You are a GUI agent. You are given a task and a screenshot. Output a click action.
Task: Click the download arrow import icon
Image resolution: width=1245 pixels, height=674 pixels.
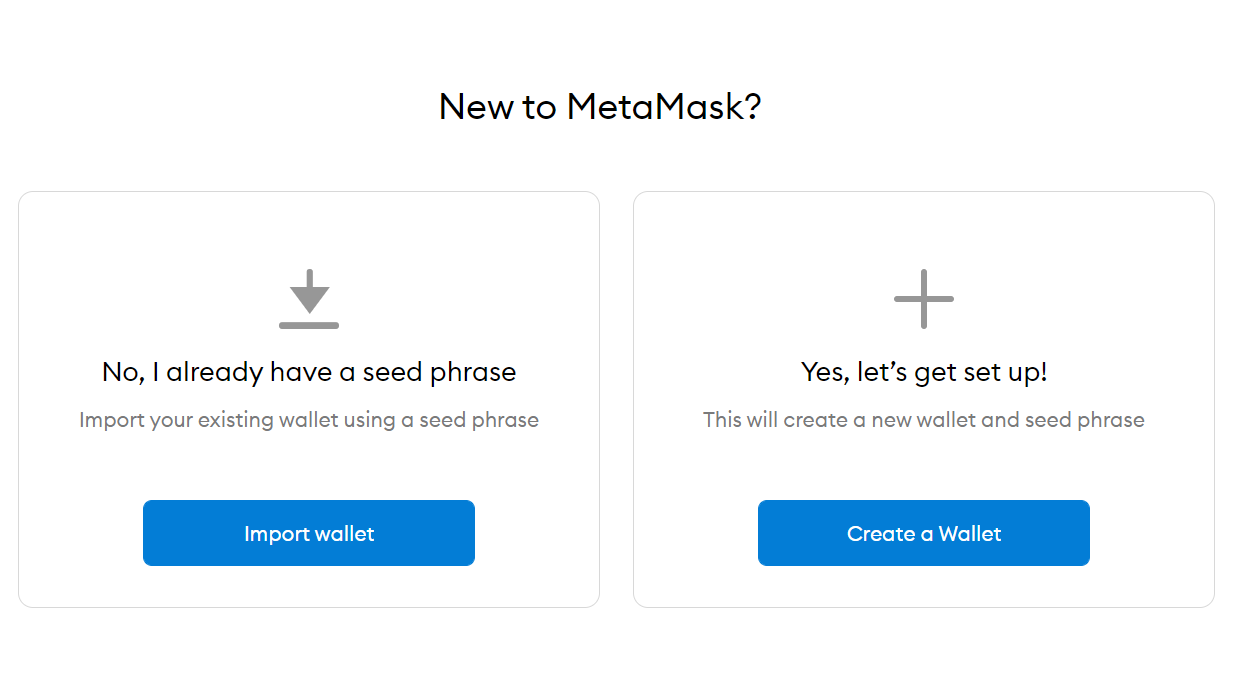(309, 298)
